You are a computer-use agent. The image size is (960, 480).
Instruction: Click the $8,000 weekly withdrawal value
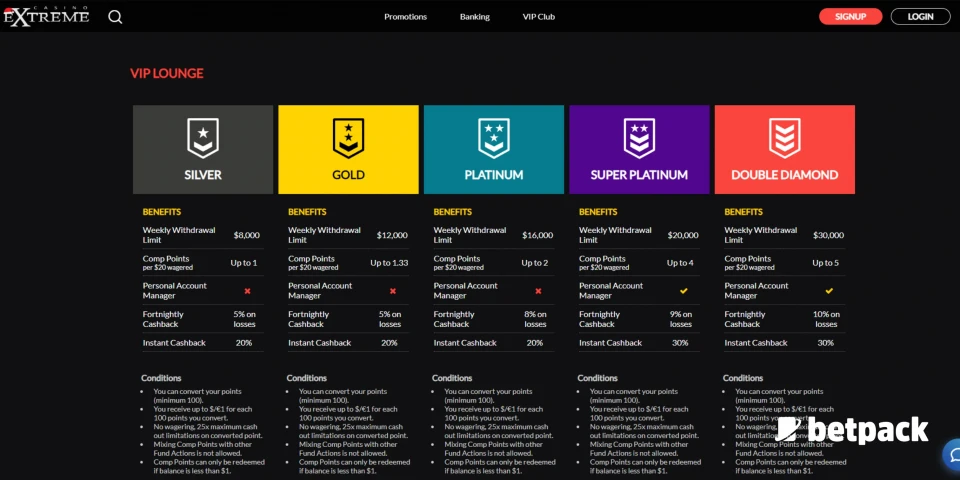pos(247,235)
